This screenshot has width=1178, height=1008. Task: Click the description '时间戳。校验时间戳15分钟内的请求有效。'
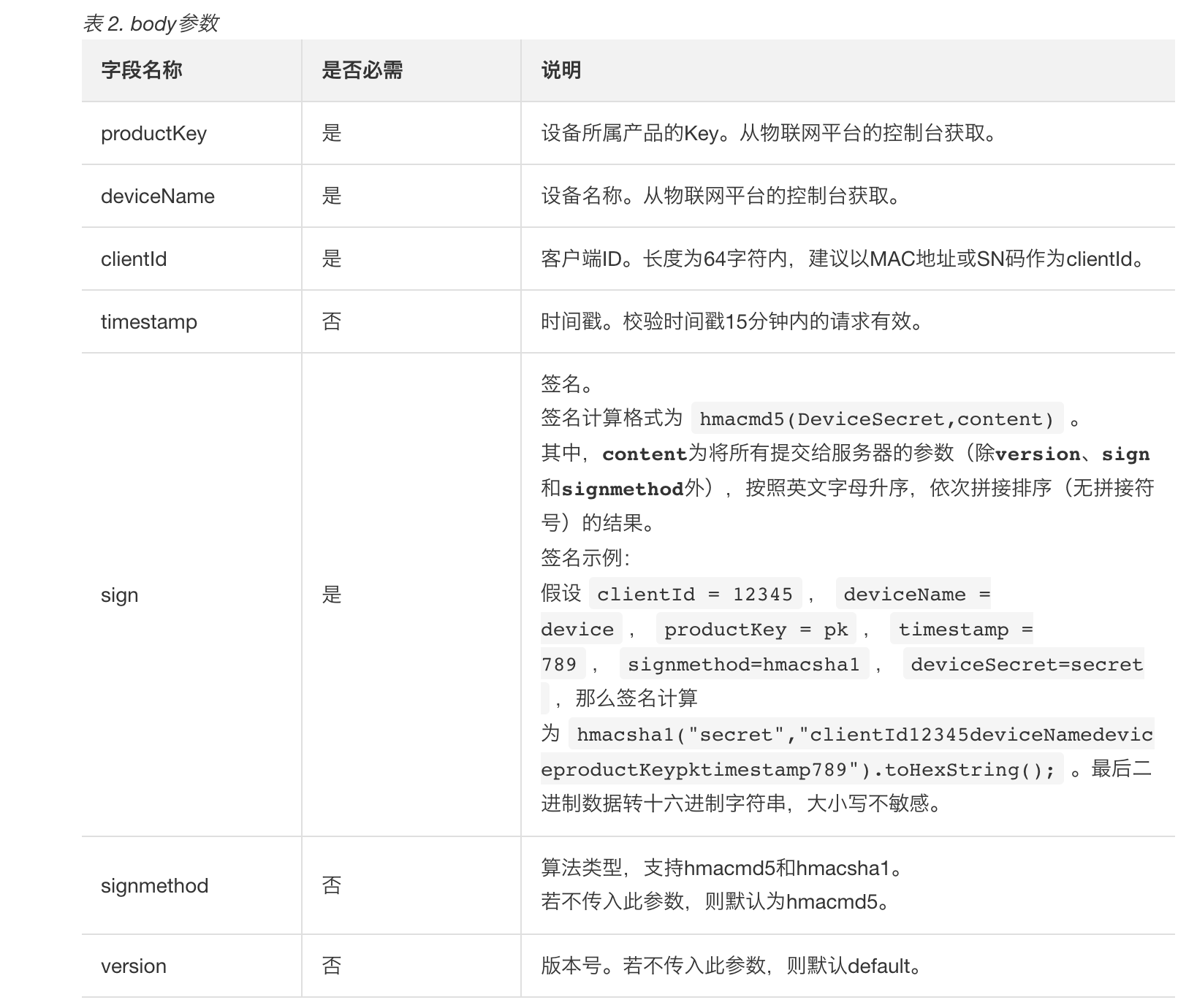(734, 321)
